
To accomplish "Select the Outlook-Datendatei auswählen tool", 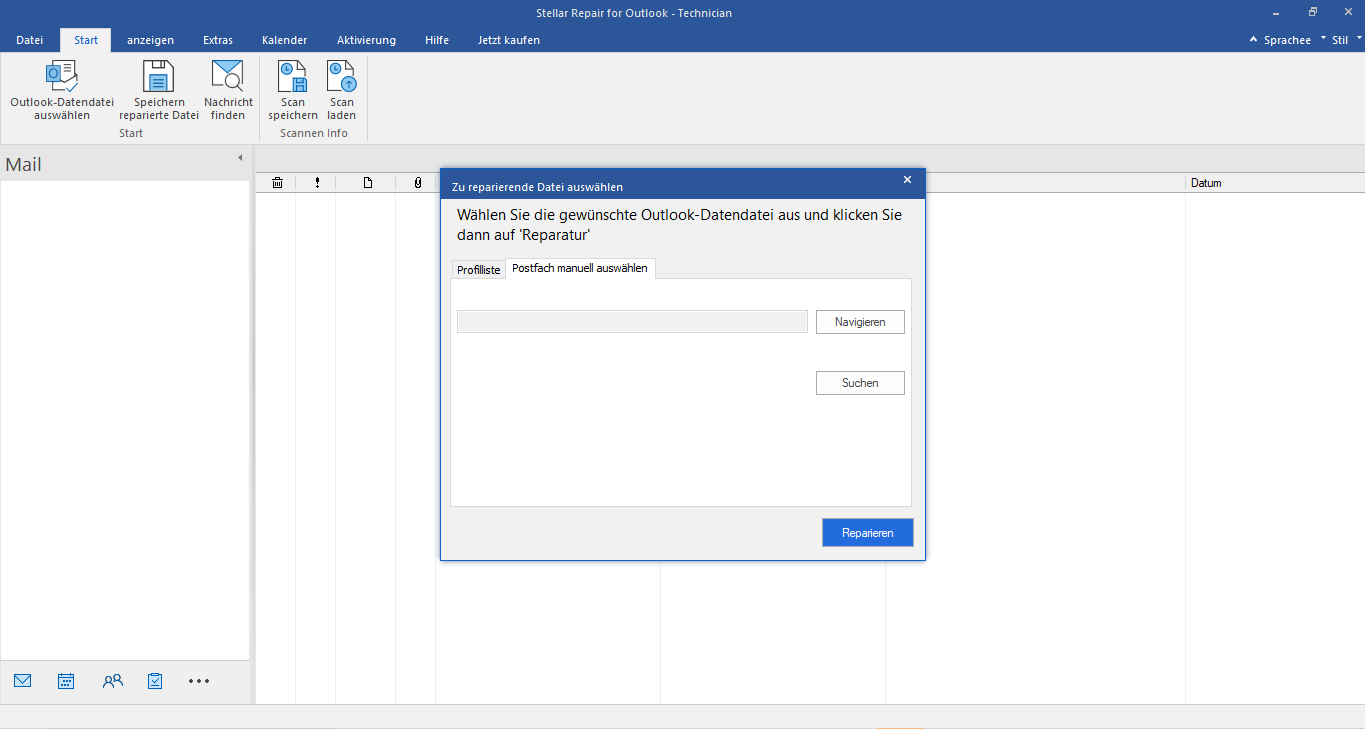I will [61, 88].
